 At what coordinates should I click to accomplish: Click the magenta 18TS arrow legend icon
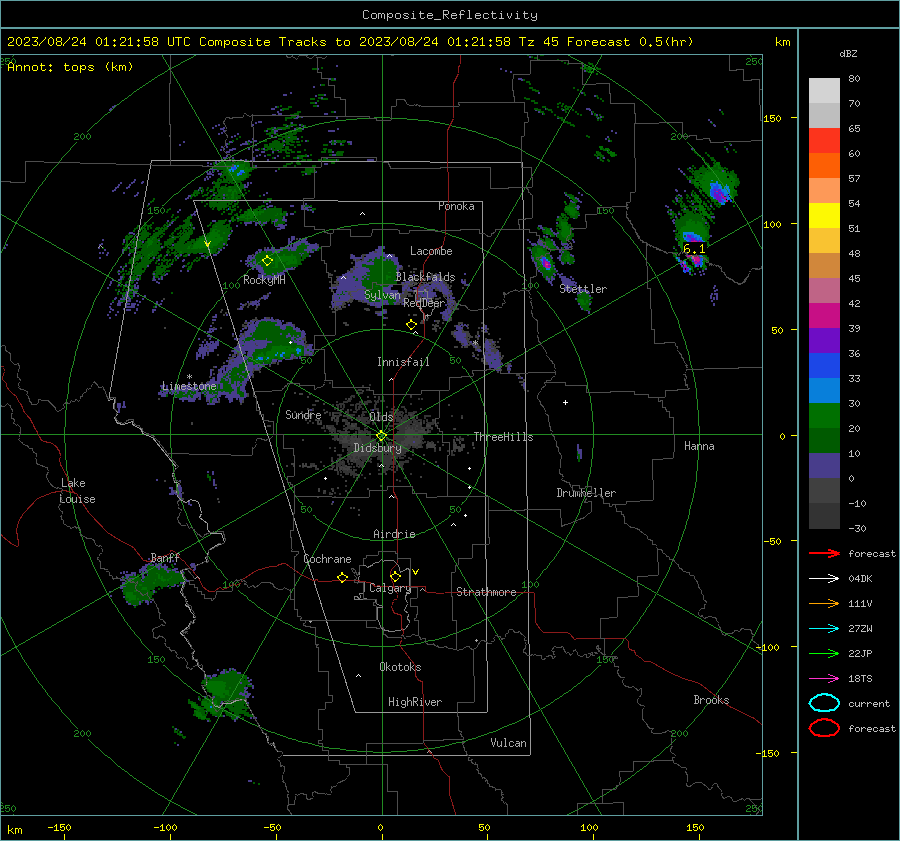(x=824, y=679)
